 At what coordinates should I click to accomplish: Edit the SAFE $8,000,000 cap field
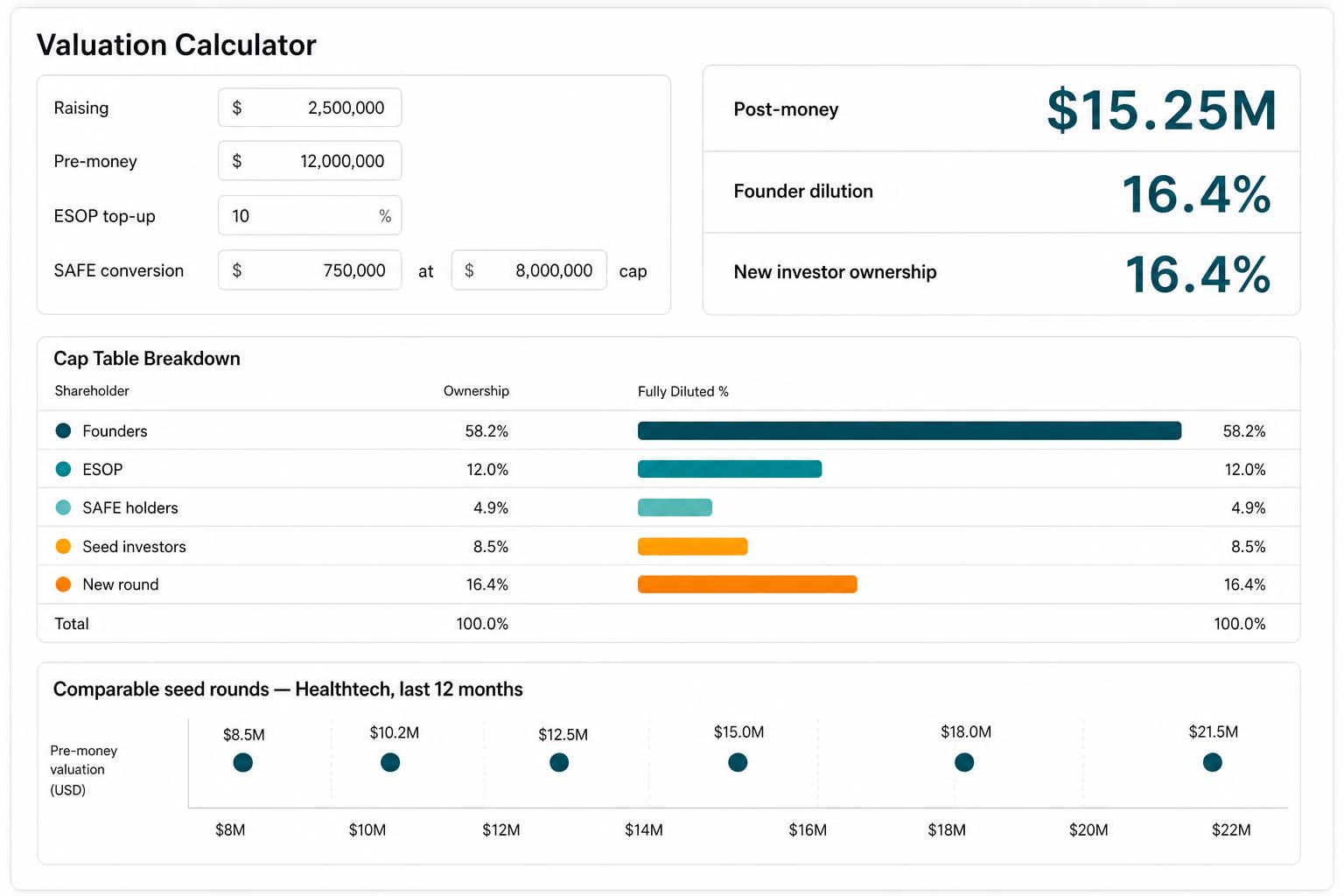coord(529,270)
